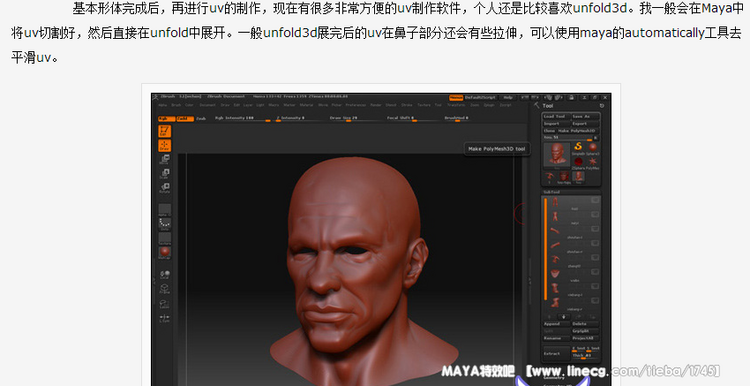
Task: Open the Document menu
Action: tap(208, 105)
